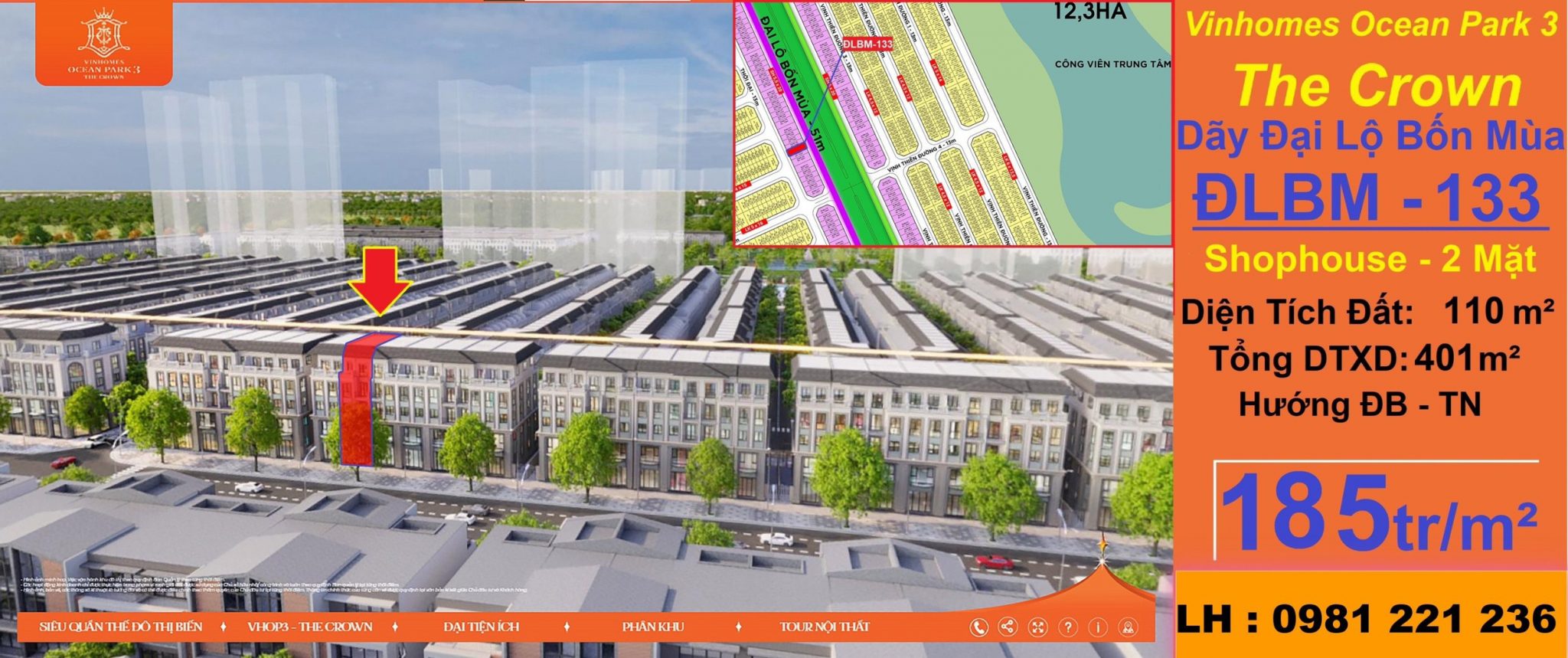
Task: Open help via the question mark icon
Action: click(1068, 627)
